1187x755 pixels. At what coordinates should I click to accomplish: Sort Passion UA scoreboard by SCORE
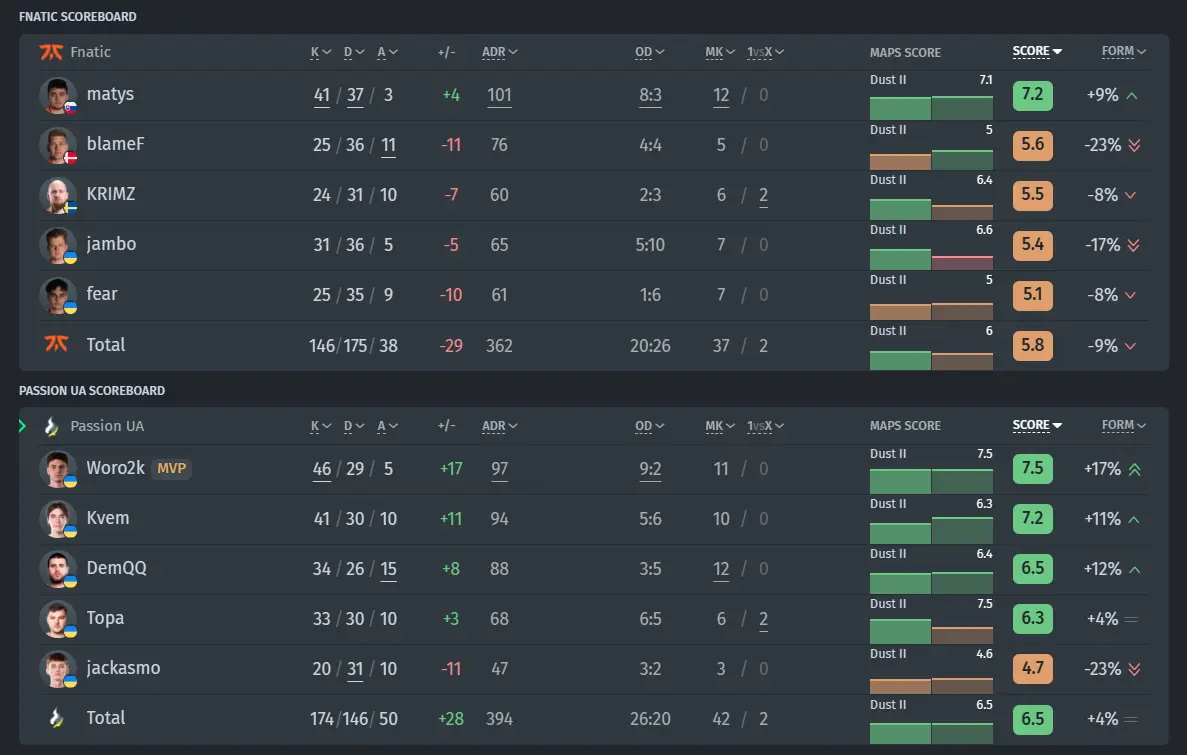pos(1037,426)
